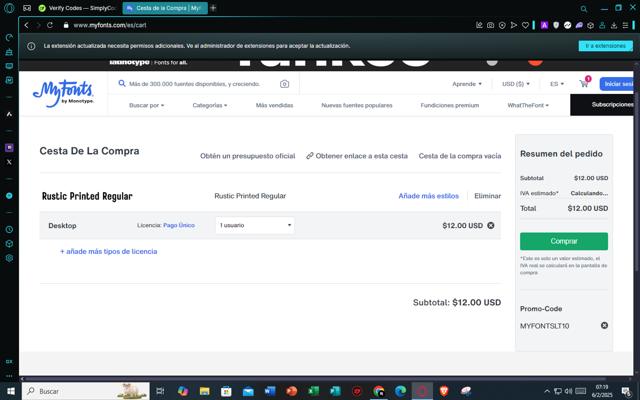Open File Explorer from the taskbar

(204, 391)
